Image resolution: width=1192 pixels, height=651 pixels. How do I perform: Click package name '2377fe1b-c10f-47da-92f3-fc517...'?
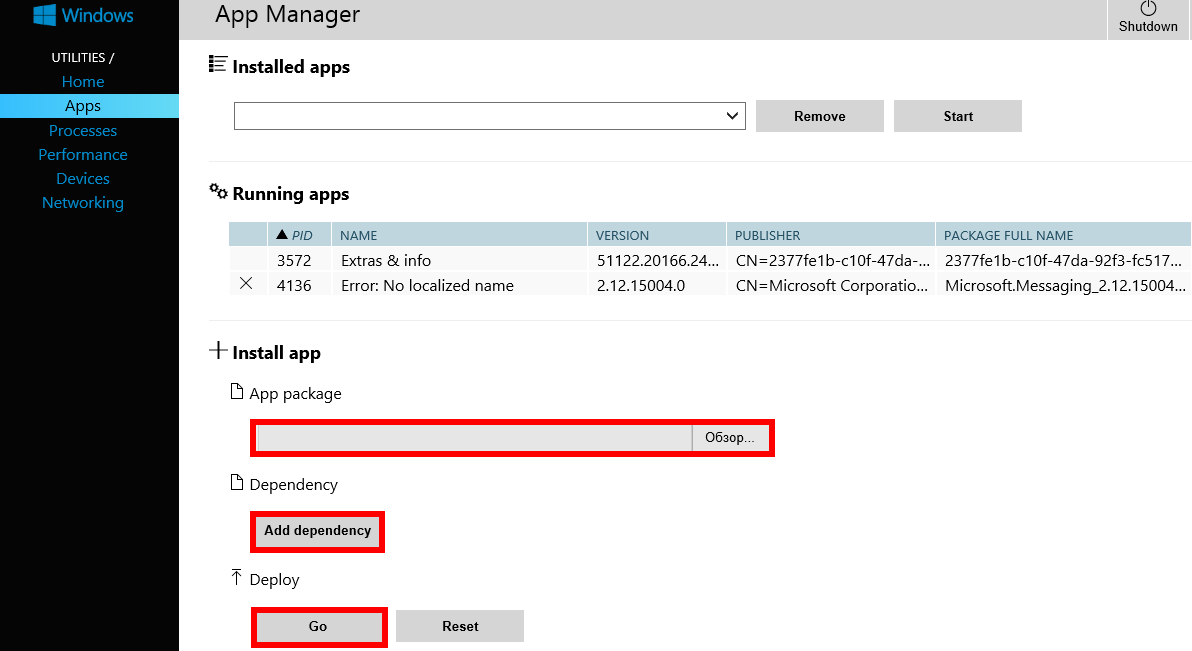(x=1064, y=261)
